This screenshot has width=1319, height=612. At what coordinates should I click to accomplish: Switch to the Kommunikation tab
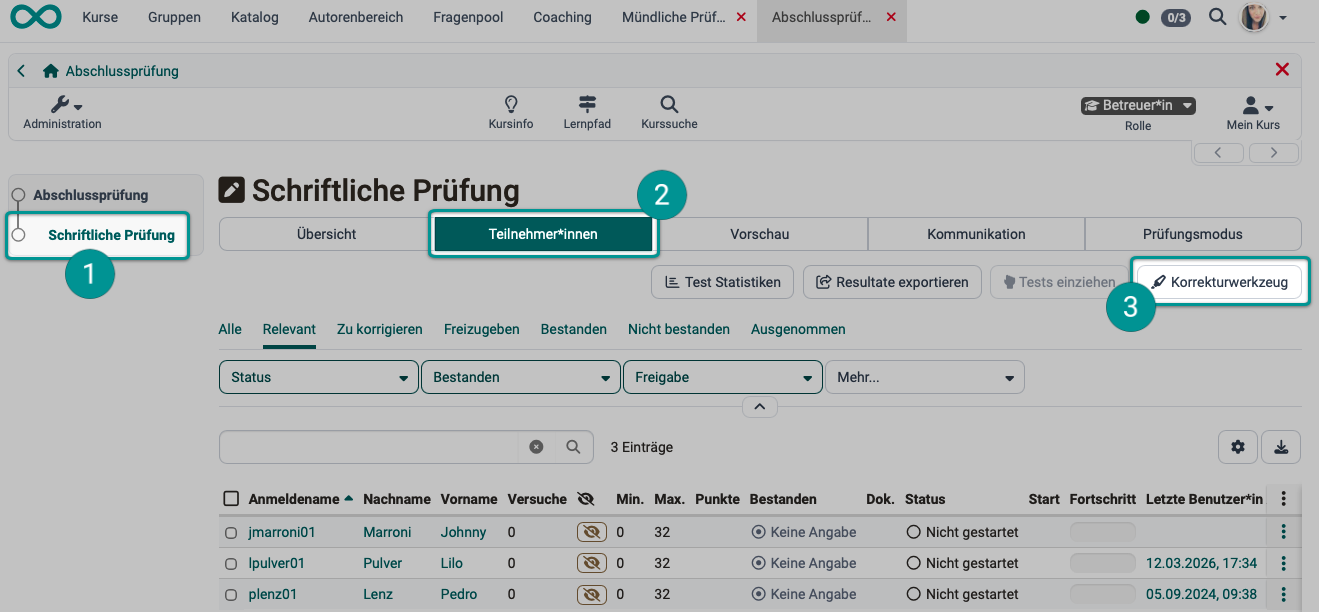pyautogui.click(x=976, y=234)
